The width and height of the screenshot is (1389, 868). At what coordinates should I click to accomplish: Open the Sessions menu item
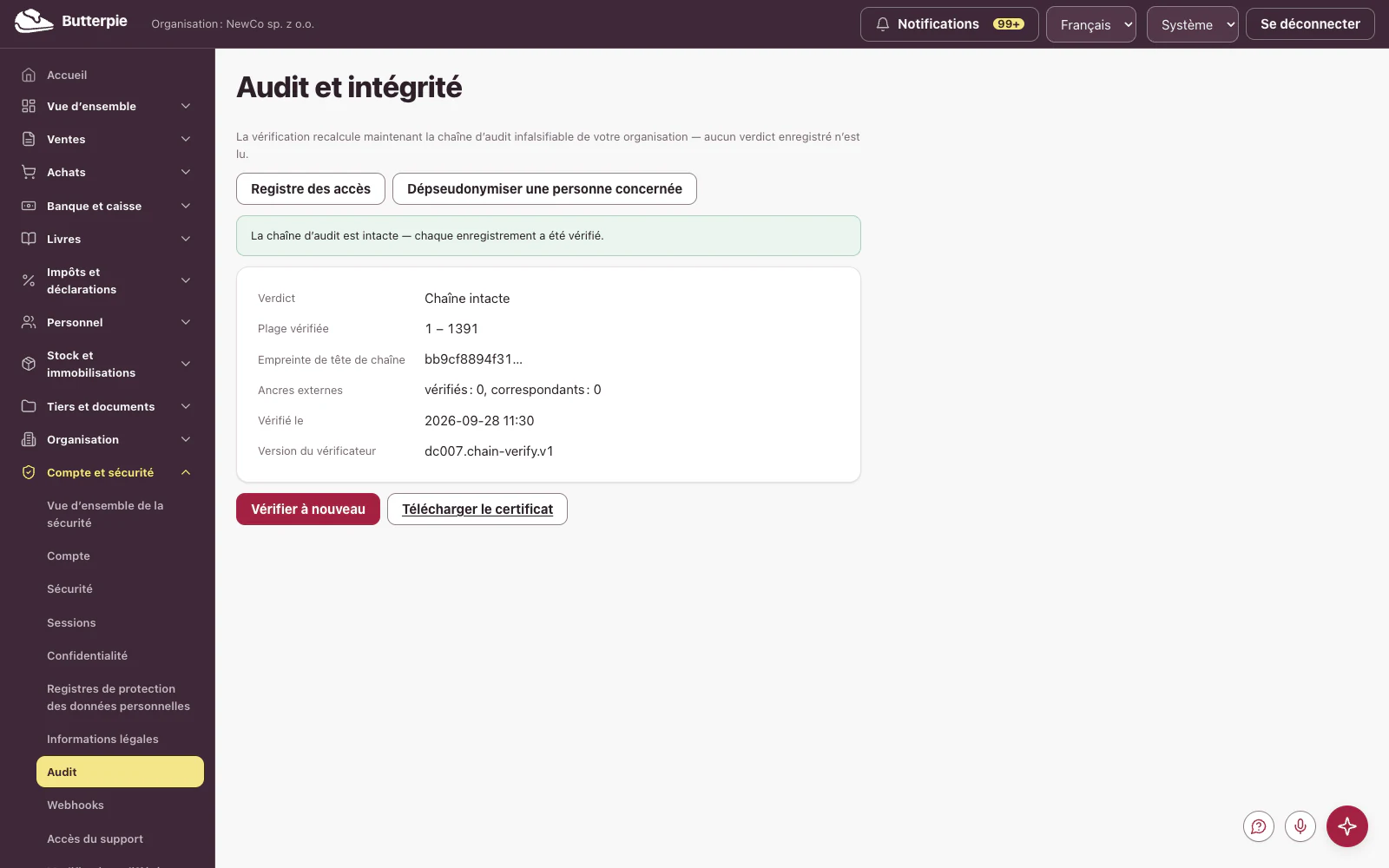(x=120, y=622)
